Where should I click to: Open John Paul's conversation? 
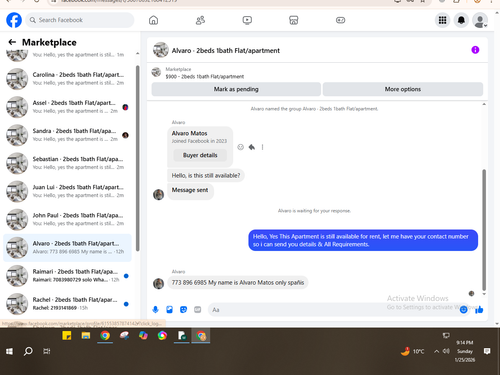click(68, 219)
